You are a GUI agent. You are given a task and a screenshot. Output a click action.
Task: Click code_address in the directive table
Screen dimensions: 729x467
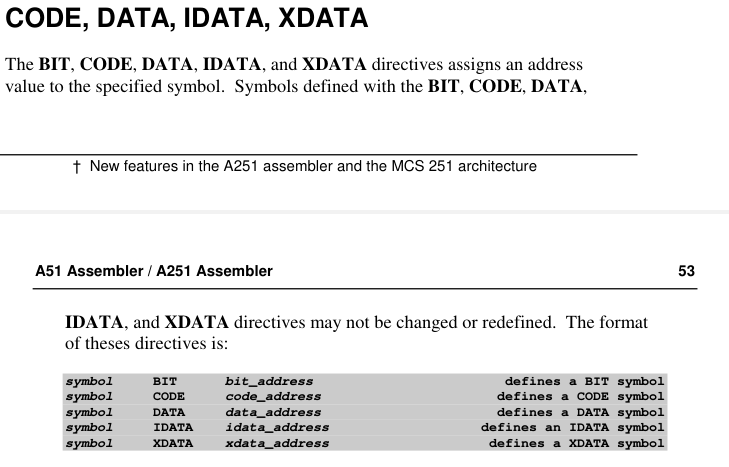pyautogui.click(x=273, y=397)
